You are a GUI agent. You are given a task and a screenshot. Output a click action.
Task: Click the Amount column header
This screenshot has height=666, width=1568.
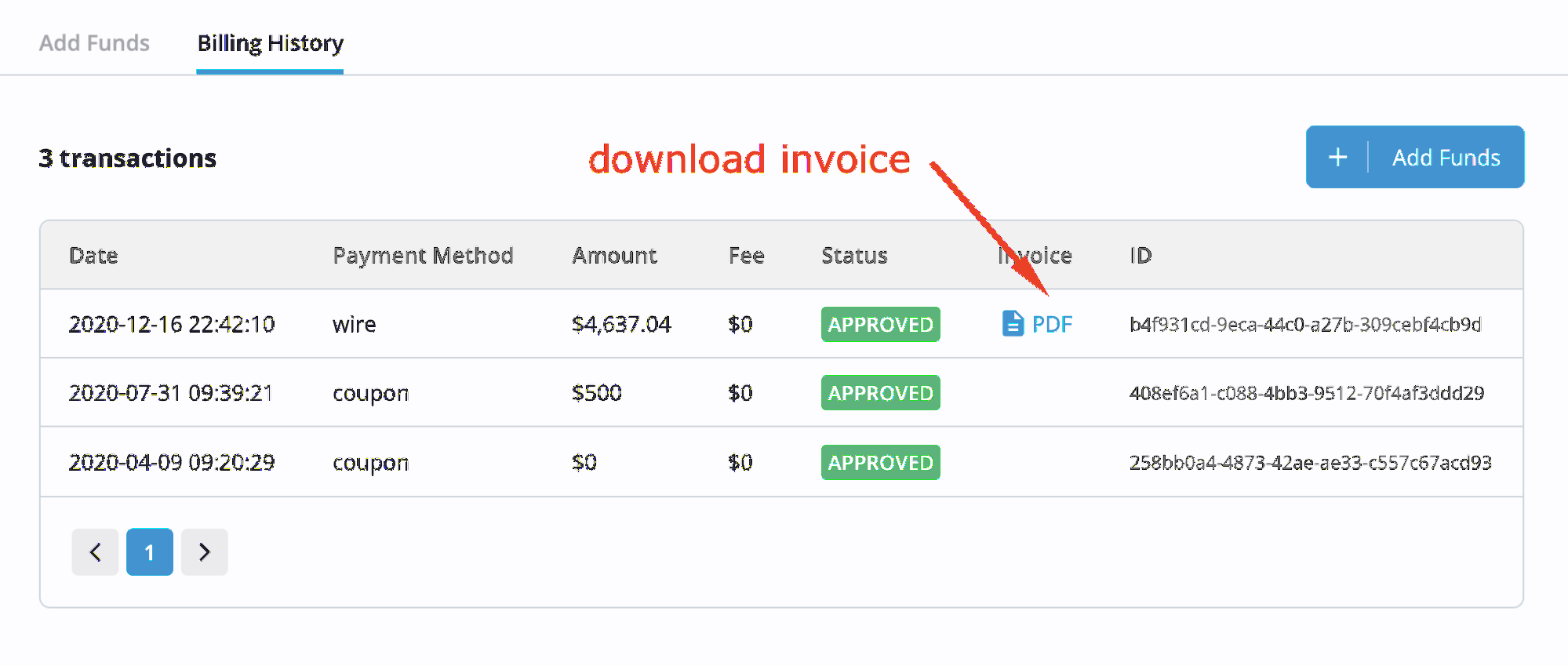point(614,256)
